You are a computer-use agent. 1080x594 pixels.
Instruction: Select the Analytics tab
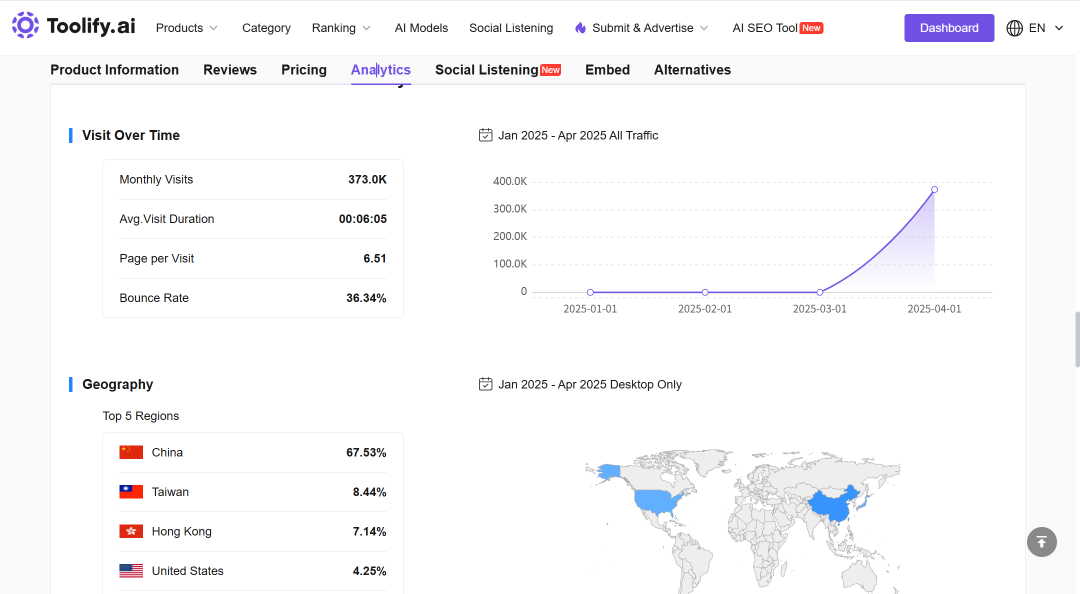click(x=381, y=70)
